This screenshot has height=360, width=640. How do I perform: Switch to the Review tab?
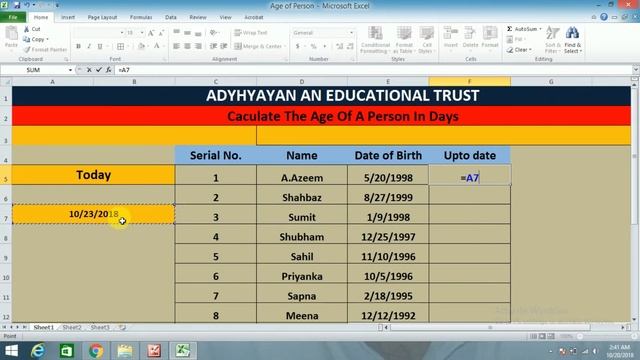tap(198, 17)
